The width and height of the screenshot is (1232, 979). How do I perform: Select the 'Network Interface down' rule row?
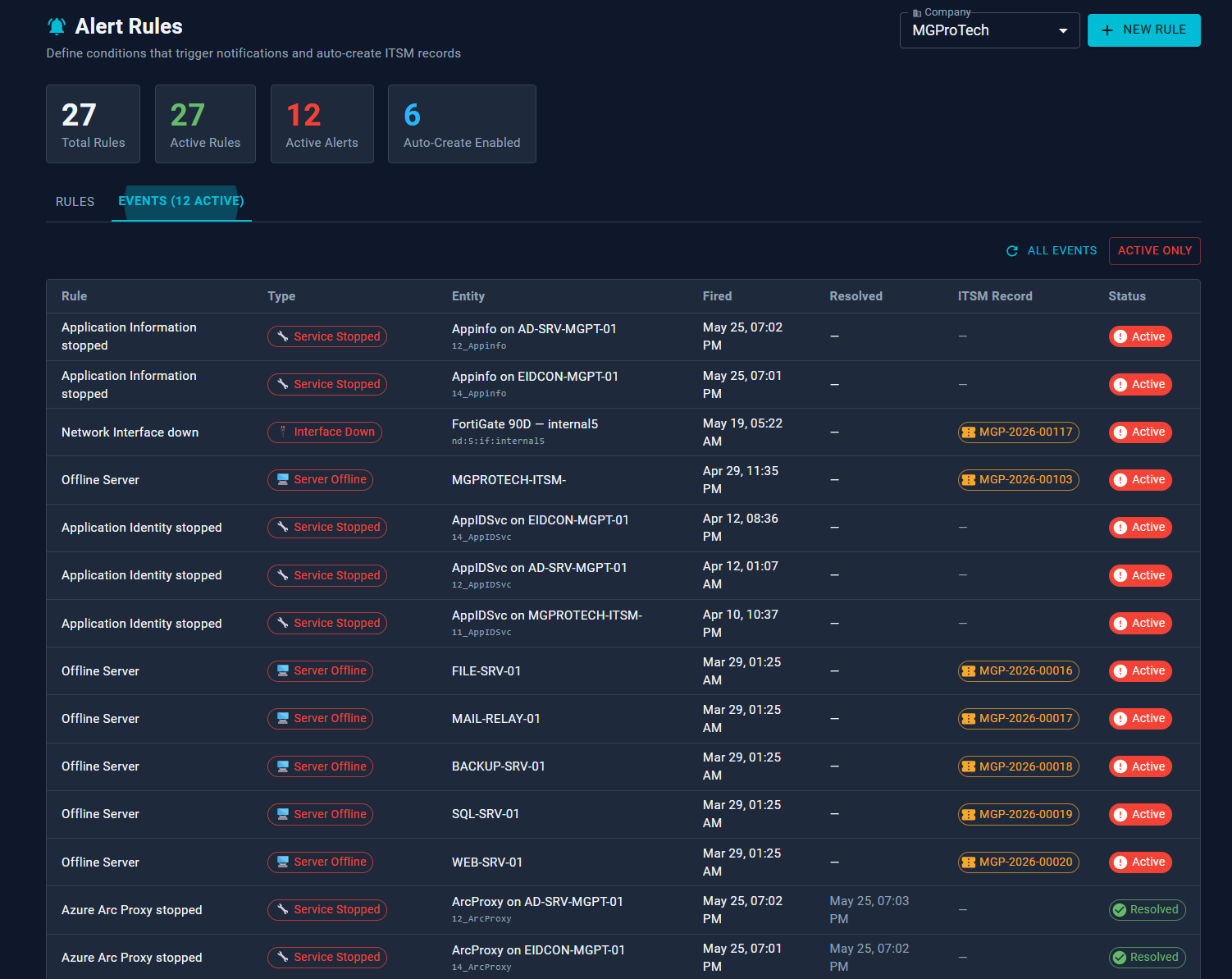tap(623, 432)
